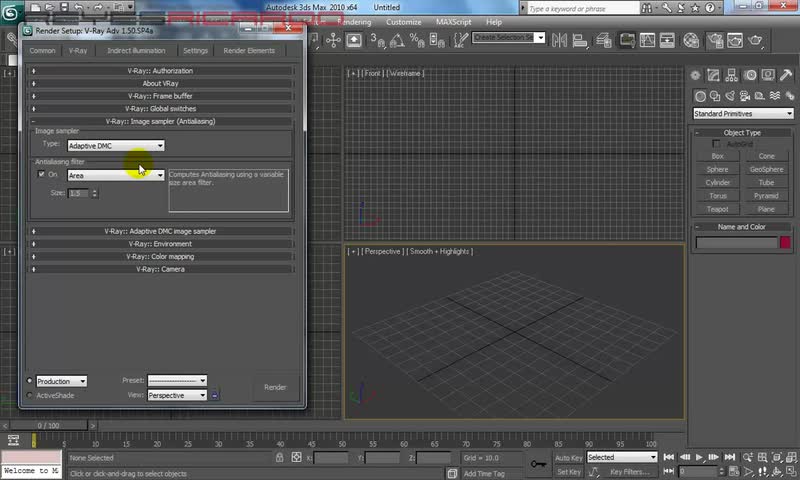Click the Sphere object button

pos(717,169)
